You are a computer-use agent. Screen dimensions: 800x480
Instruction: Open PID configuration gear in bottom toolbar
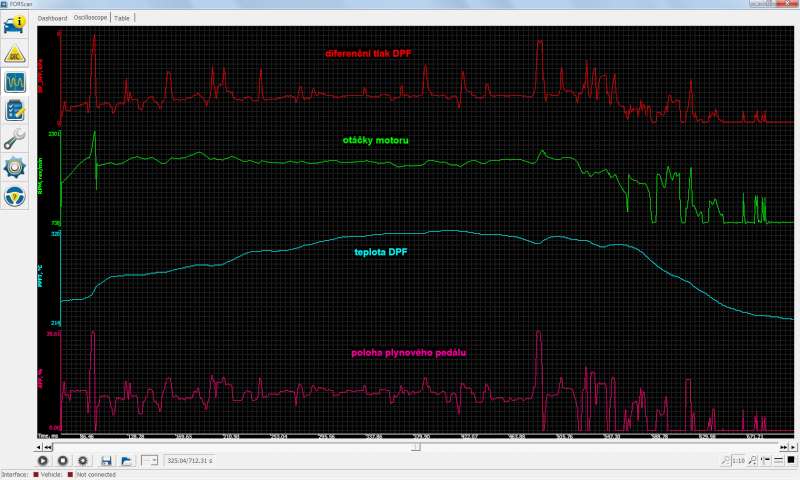click(x=83, y=461)
